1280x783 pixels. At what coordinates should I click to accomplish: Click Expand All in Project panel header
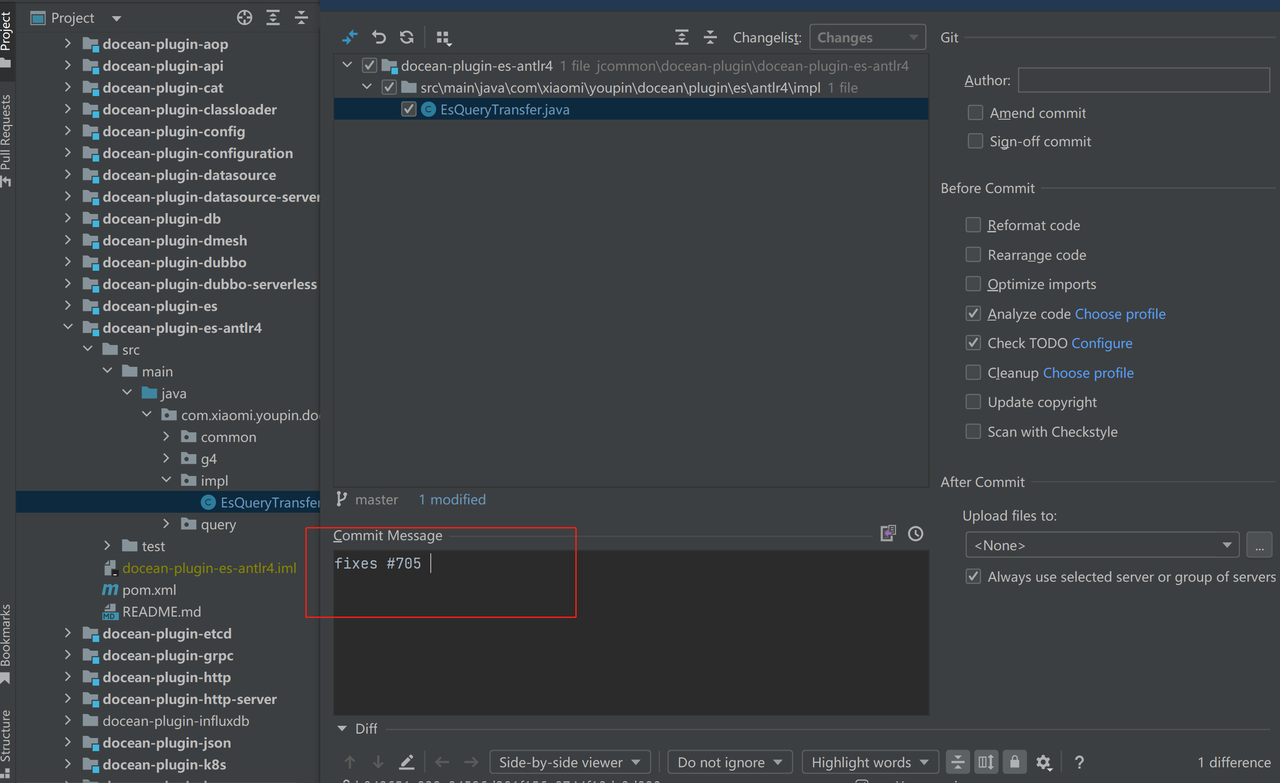click(273, 18)
